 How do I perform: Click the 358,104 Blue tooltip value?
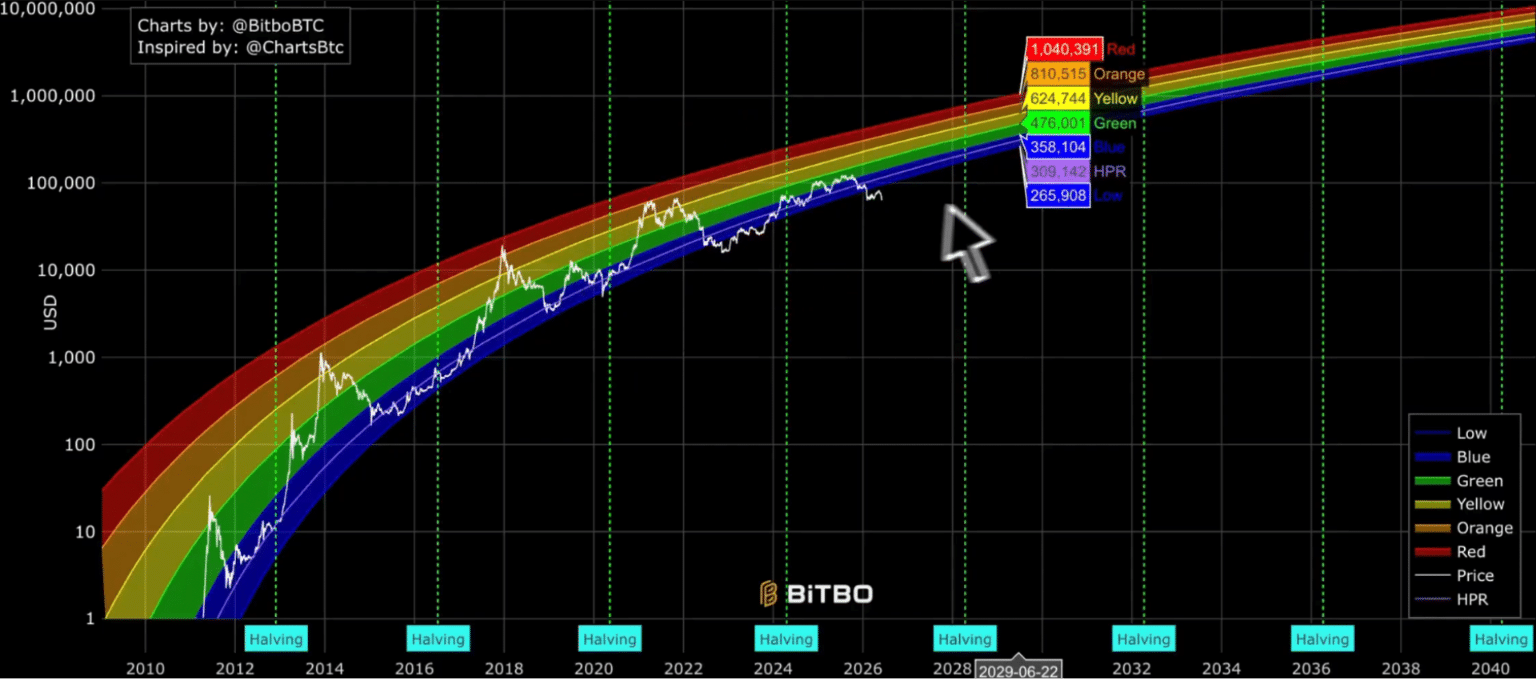[1058, 147]
